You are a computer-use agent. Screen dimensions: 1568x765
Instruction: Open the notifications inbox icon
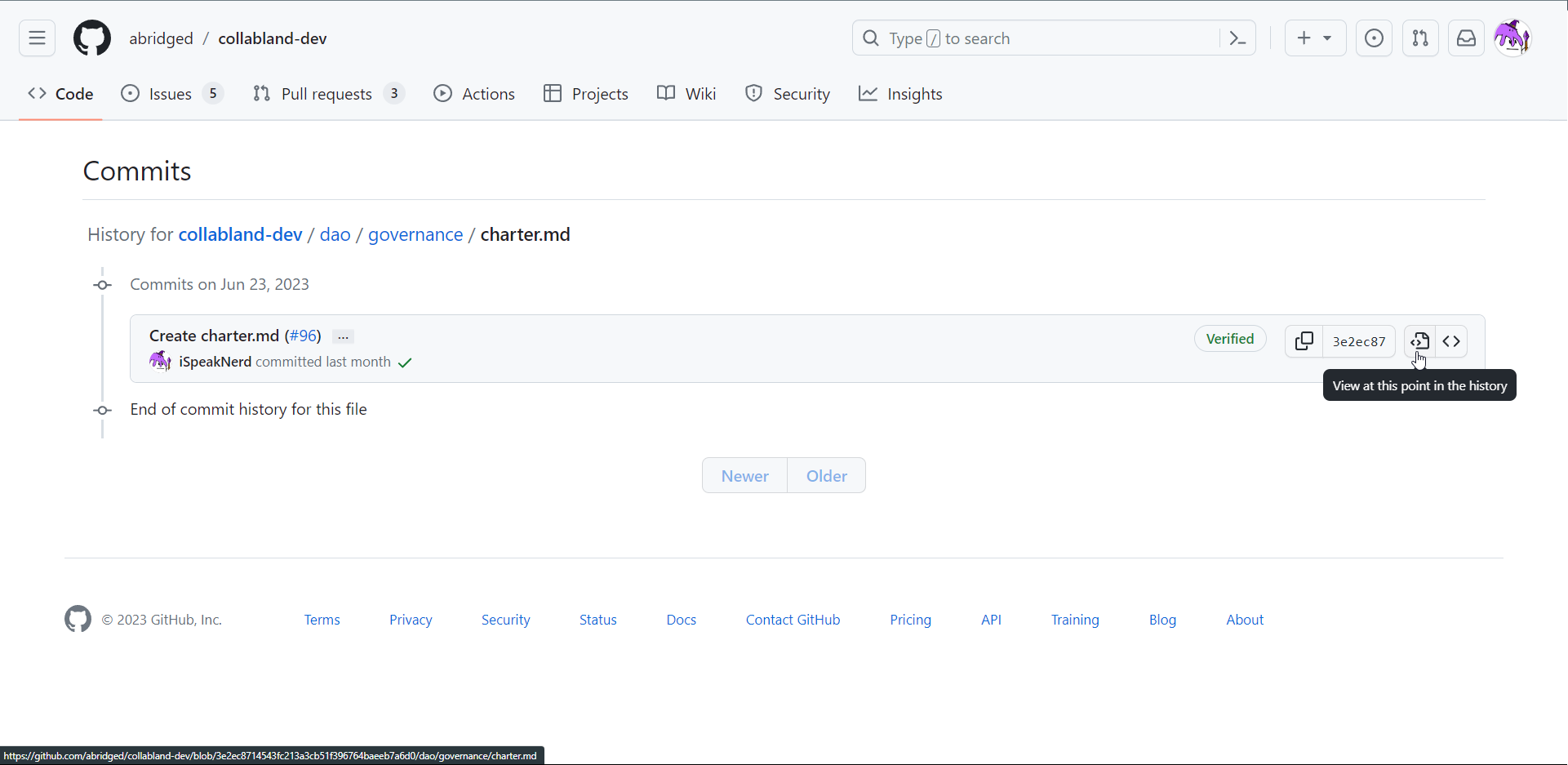coord(1466,38)
